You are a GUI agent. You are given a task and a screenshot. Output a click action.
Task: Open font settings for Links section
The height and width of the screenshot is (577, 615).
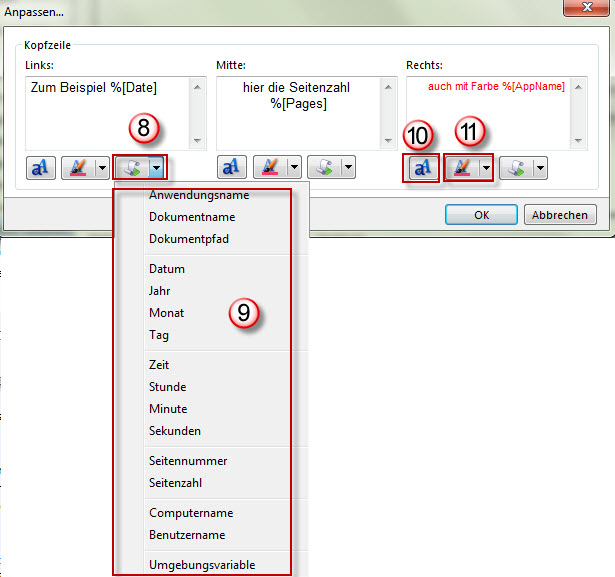point(41,168)
